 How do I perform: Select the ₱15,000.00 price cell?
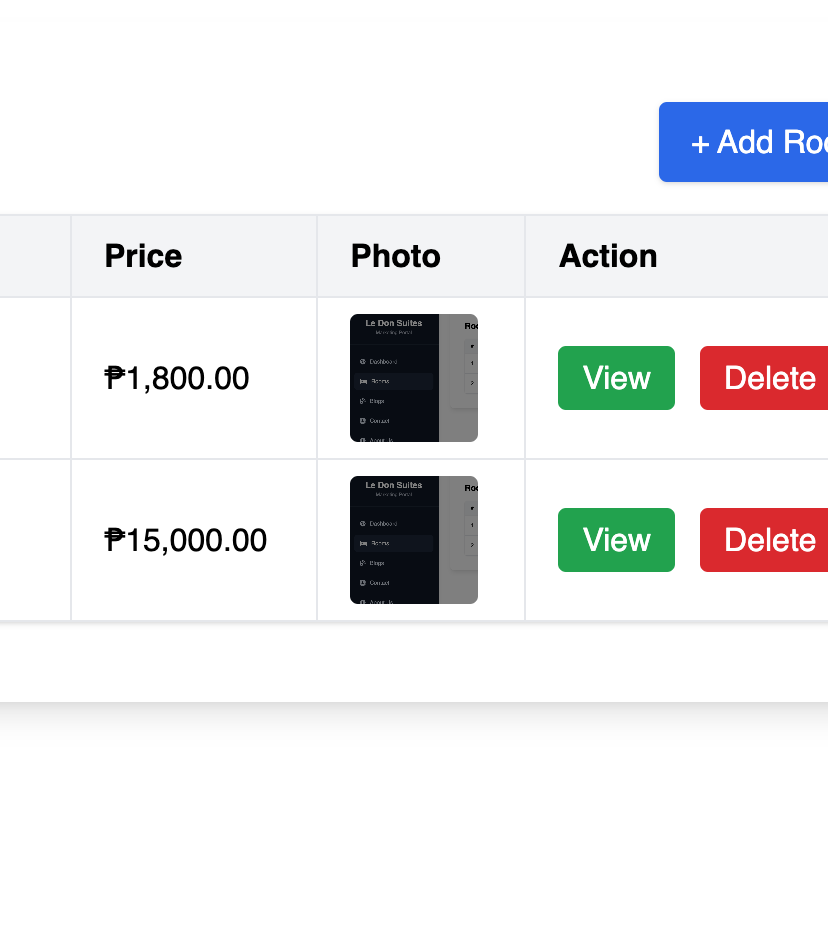tap(186, 540)
